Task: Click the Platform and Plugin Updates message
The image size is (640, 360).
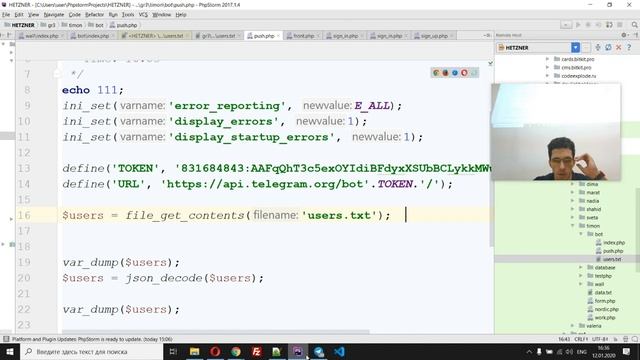Action: [x=92, y=339]
